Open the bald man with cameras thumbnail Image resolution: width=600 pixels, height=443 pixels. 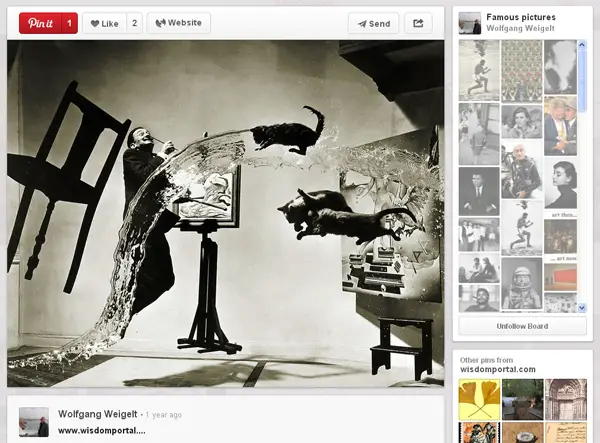click(x=522, y=171)
